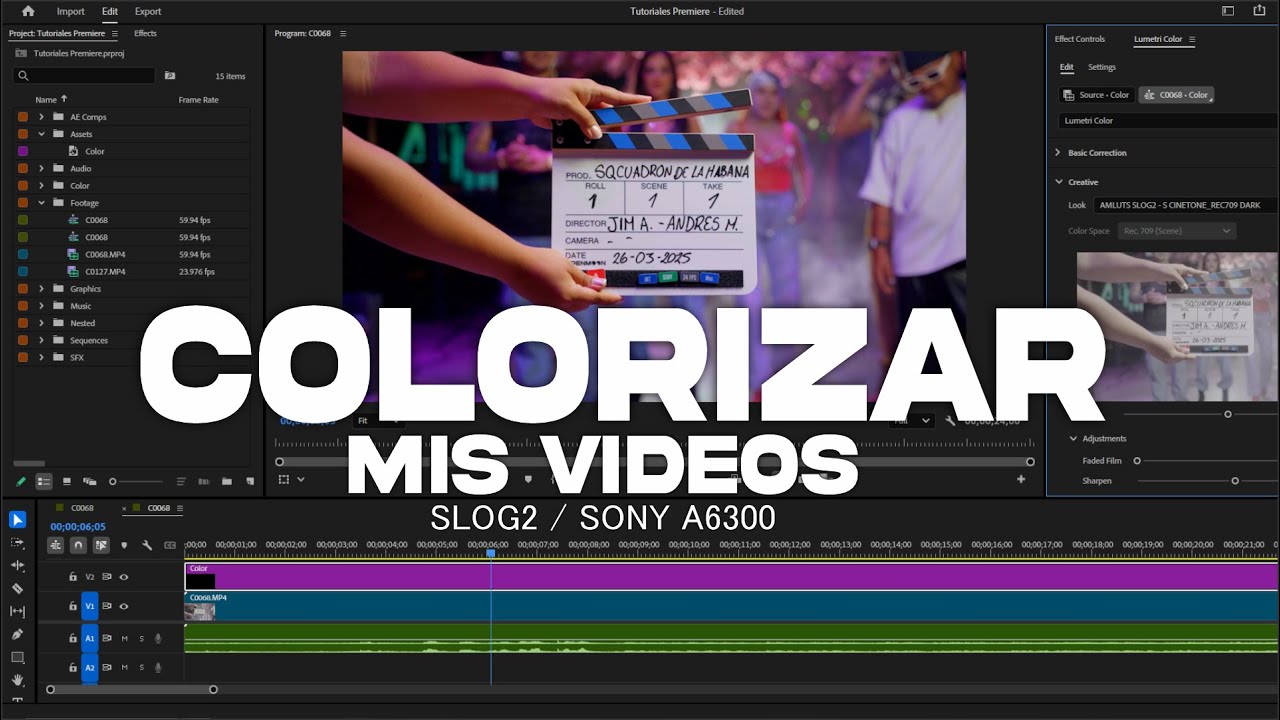Switch to the Import tab
The image size is (1280, 720).
pos(70,11)
